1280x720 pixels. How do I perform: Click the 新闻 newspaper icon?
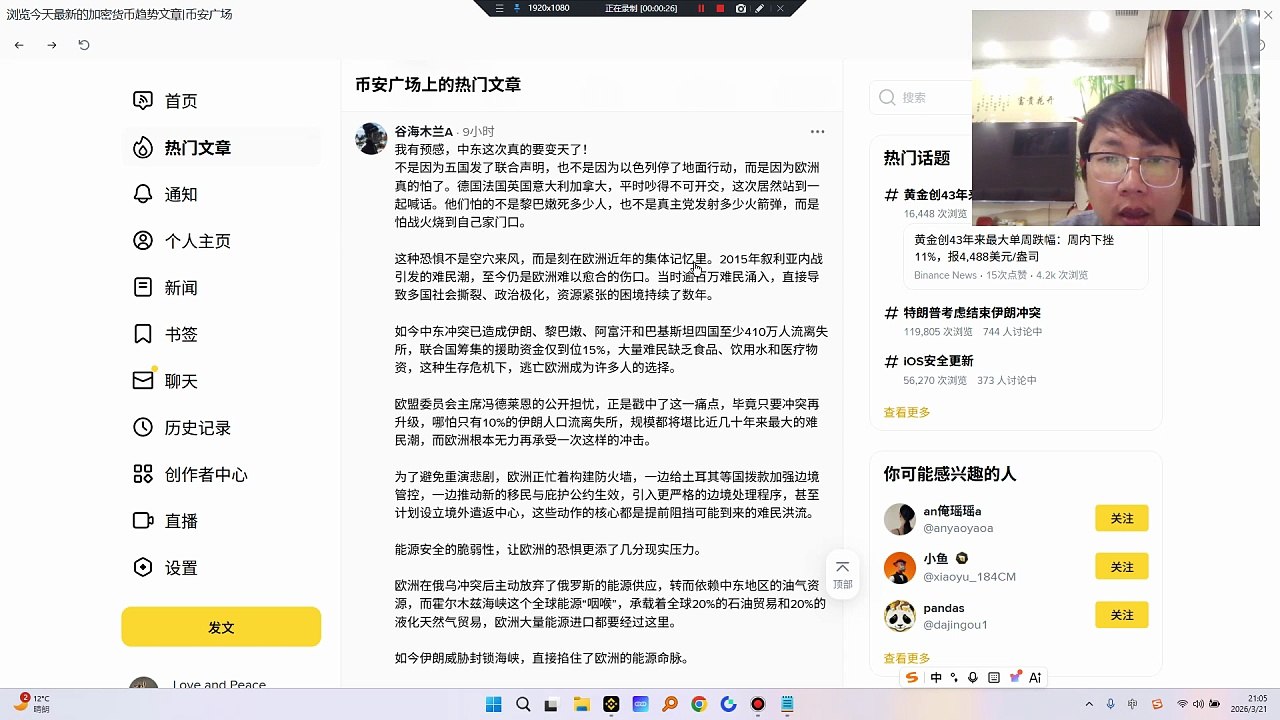coord(143,287)
